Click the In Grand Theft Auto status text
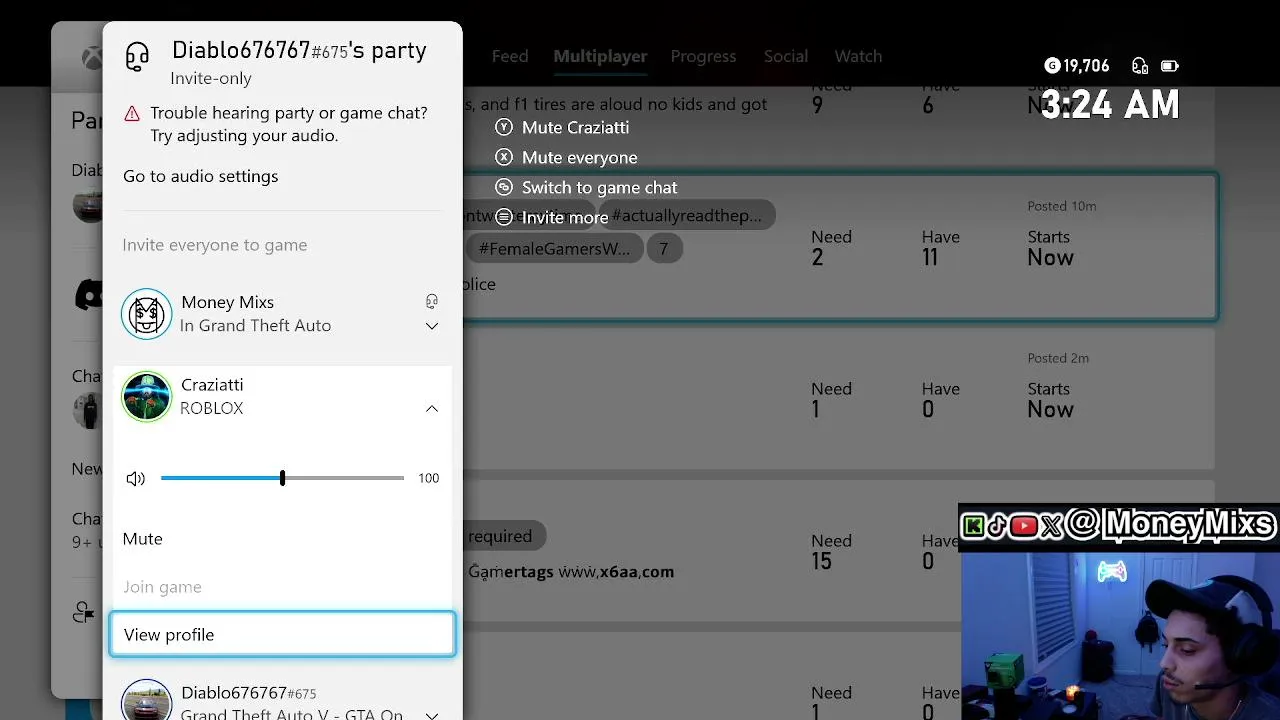Screen dimensions: 1280x720 coord(256,326)
